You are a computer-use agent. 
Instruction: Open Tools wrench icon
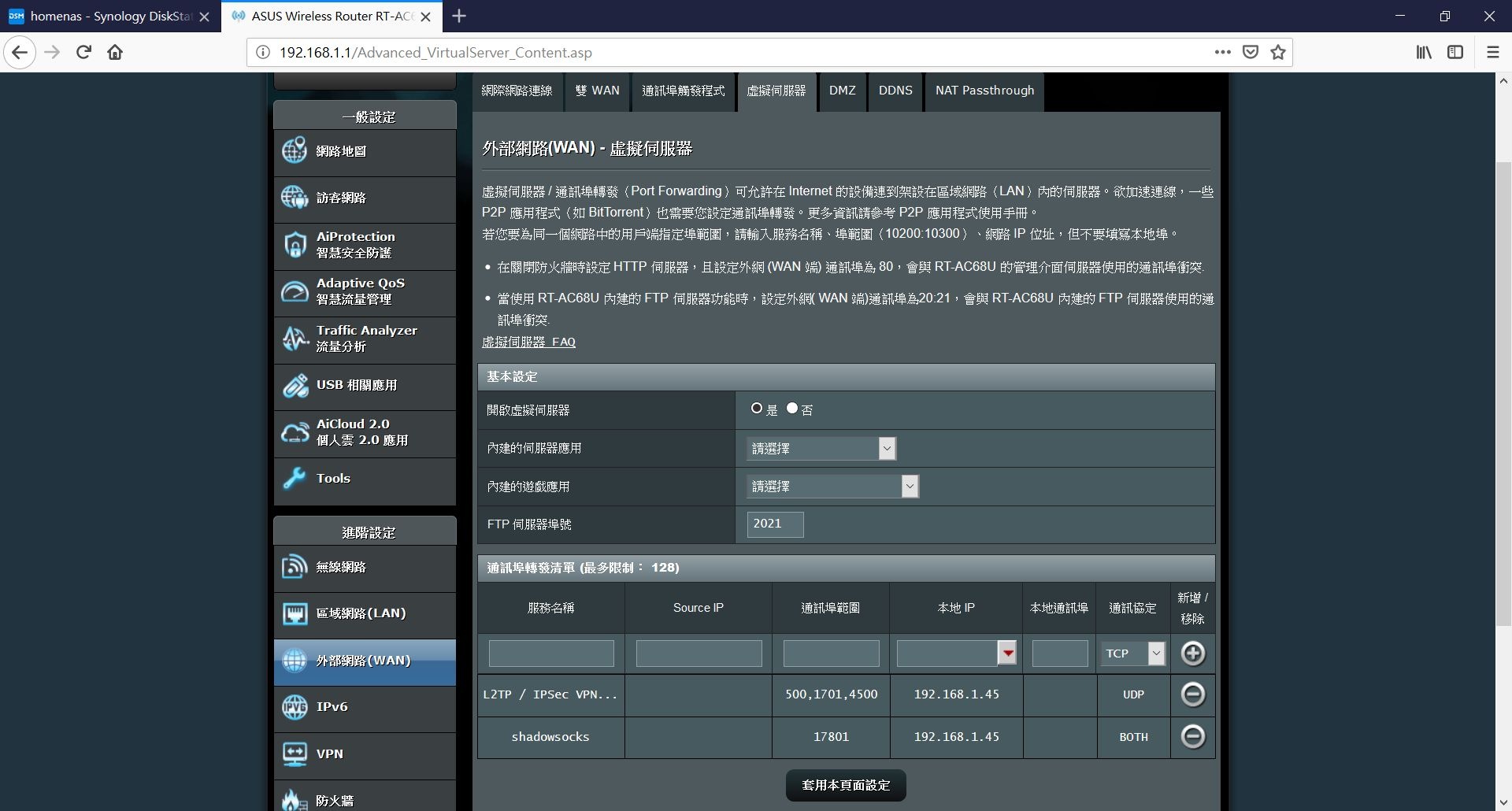click(295, 479)
